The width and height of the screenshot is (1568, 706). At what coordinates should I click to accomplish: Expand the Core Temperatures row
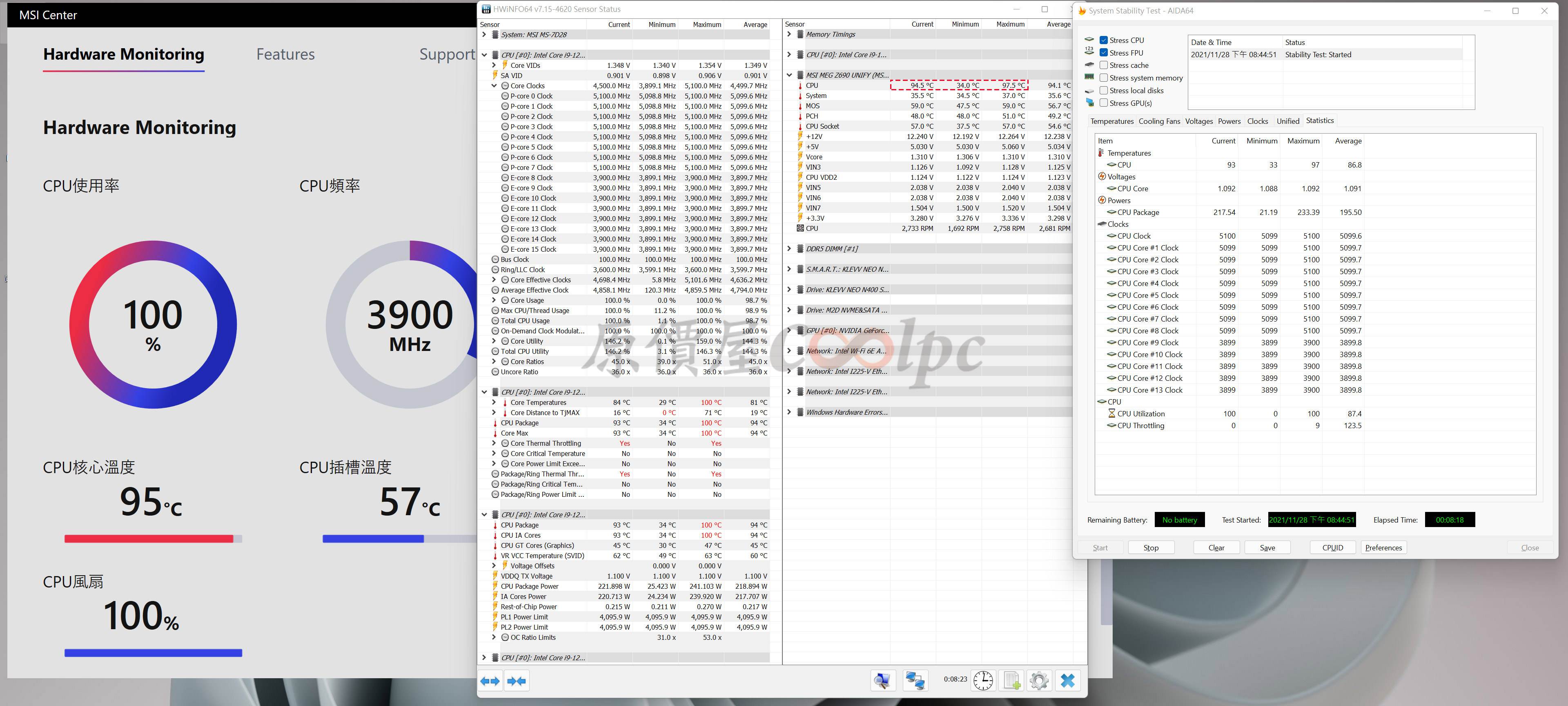point(494,403)
